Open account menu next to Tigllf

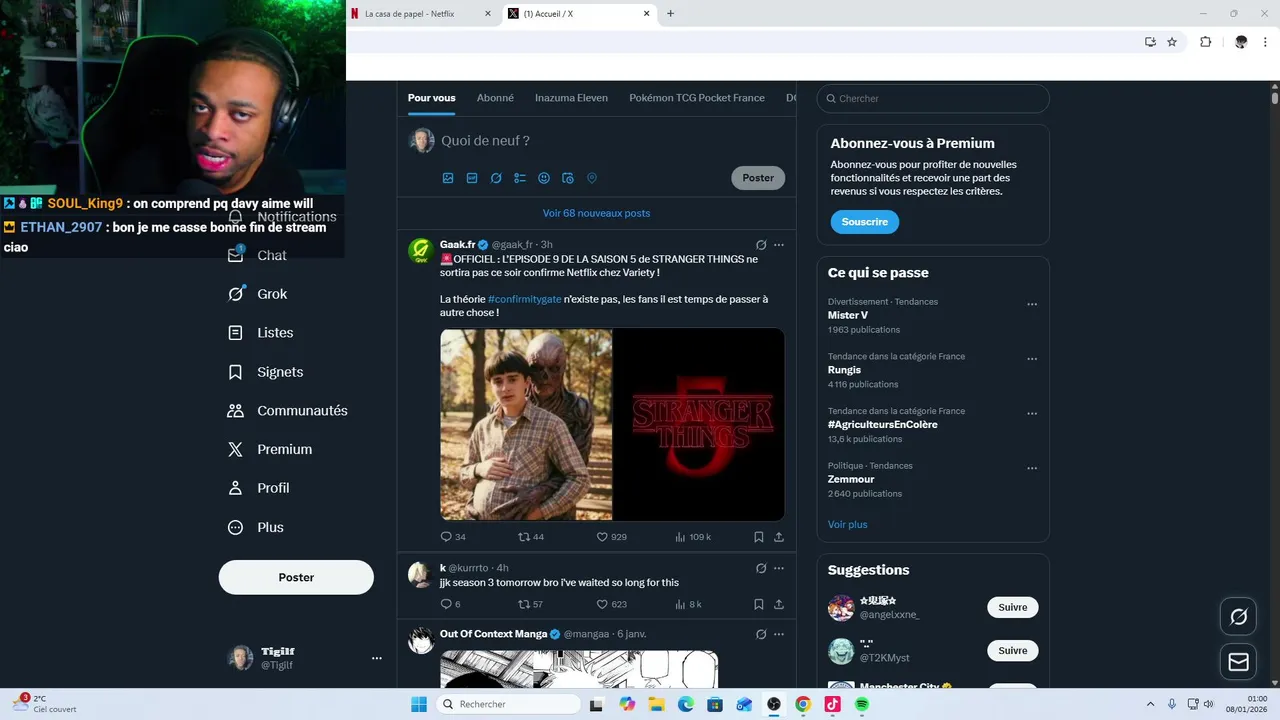point(377,658)
